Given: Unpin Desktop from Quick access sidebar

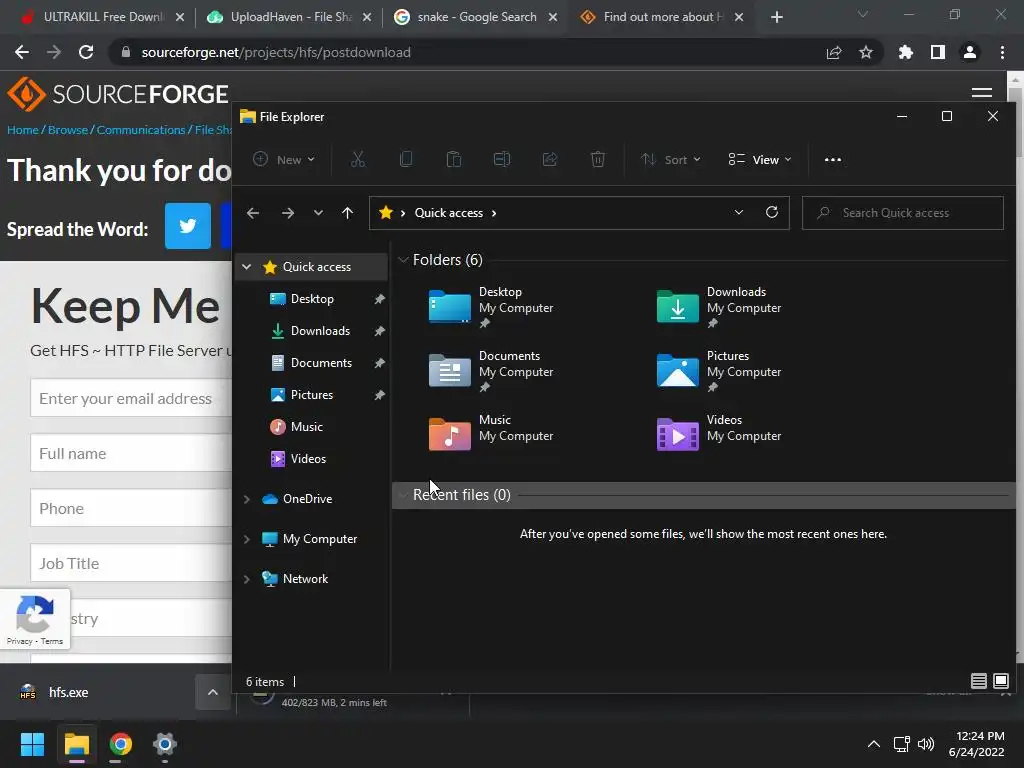Looking at the screenshot, I should [379, 299].
